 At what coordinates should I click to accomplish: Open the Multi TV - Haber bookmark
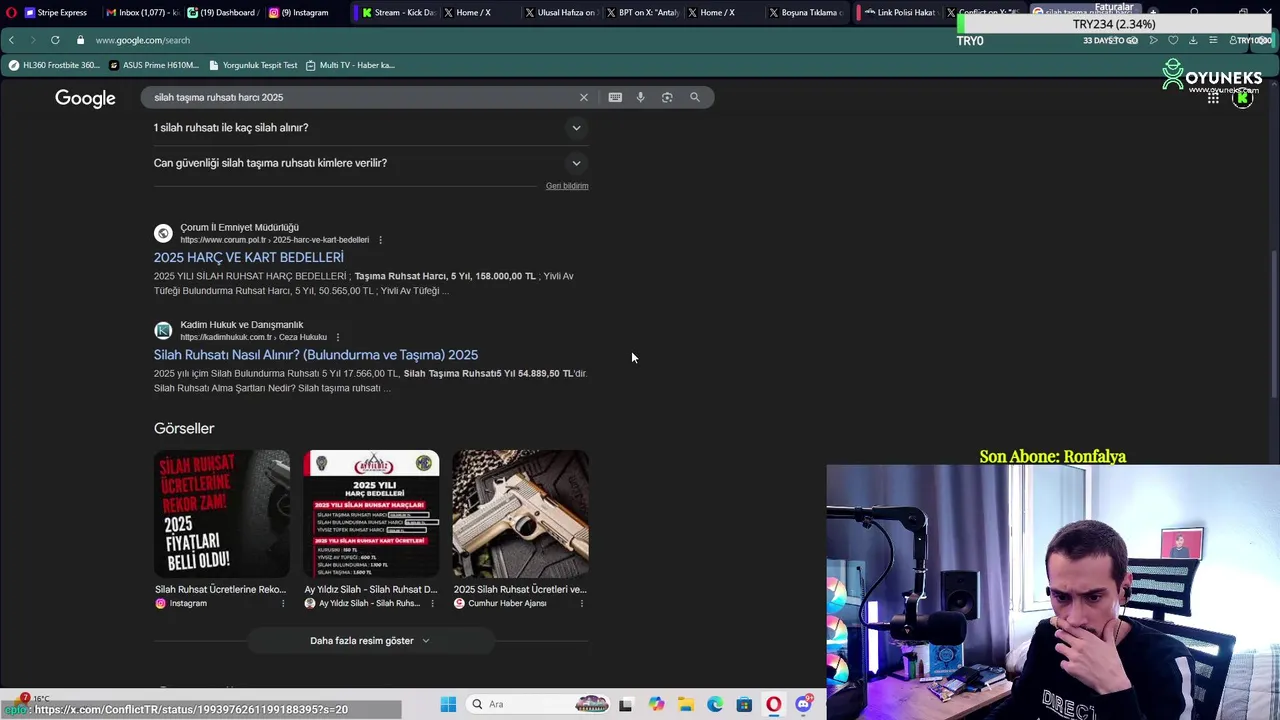[350, 65]
